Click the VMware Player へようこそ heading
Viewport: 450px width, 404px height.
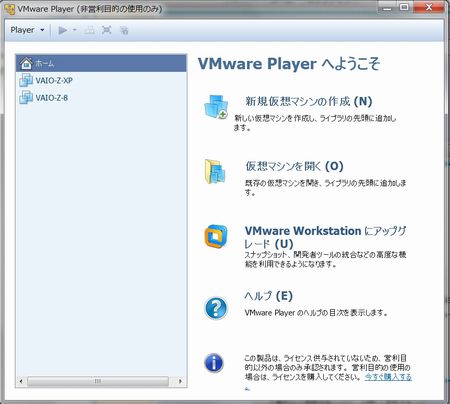pos(289,64)
